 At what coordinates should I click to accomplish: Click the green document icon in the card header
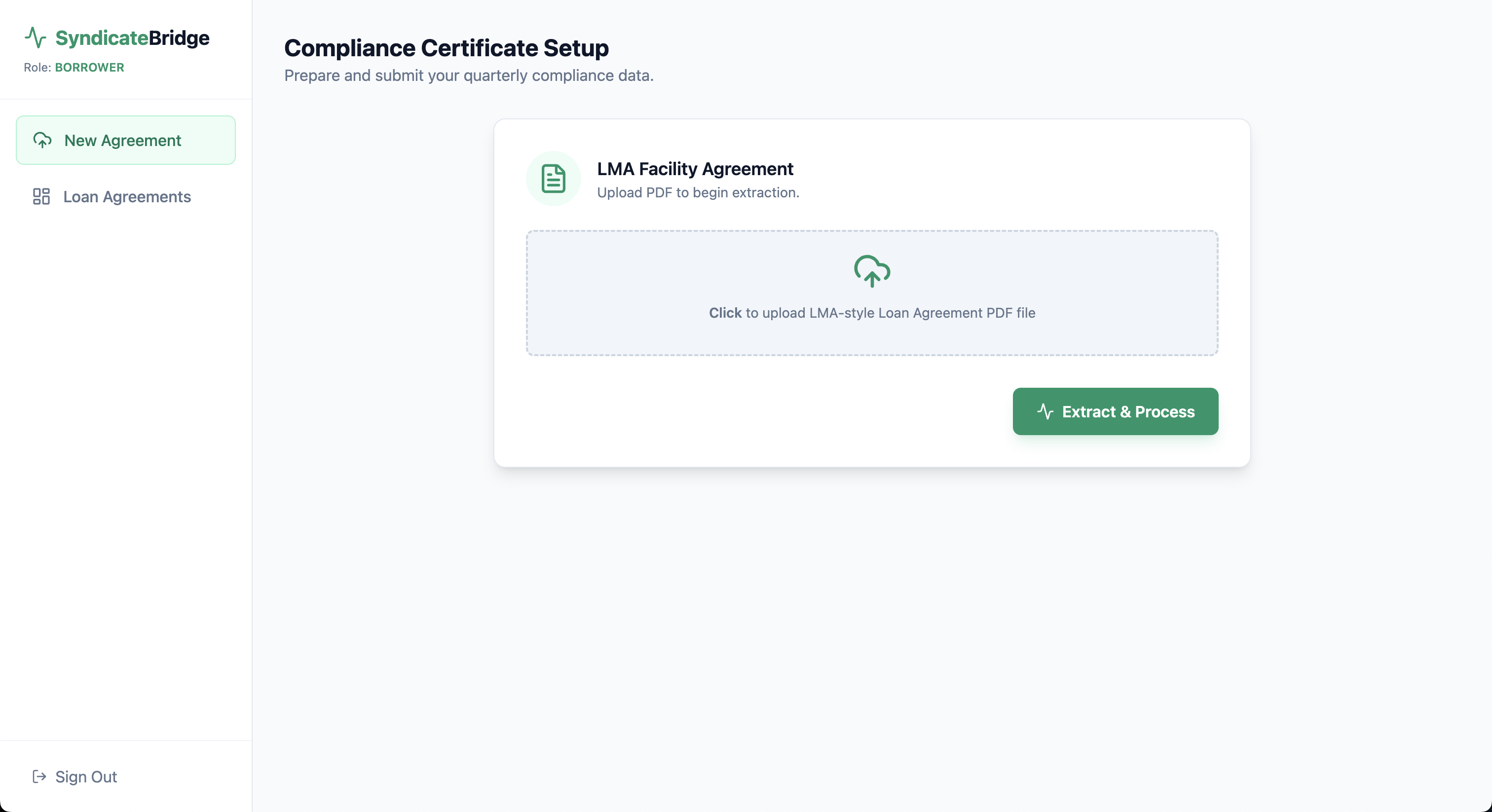tap(553, 179)
